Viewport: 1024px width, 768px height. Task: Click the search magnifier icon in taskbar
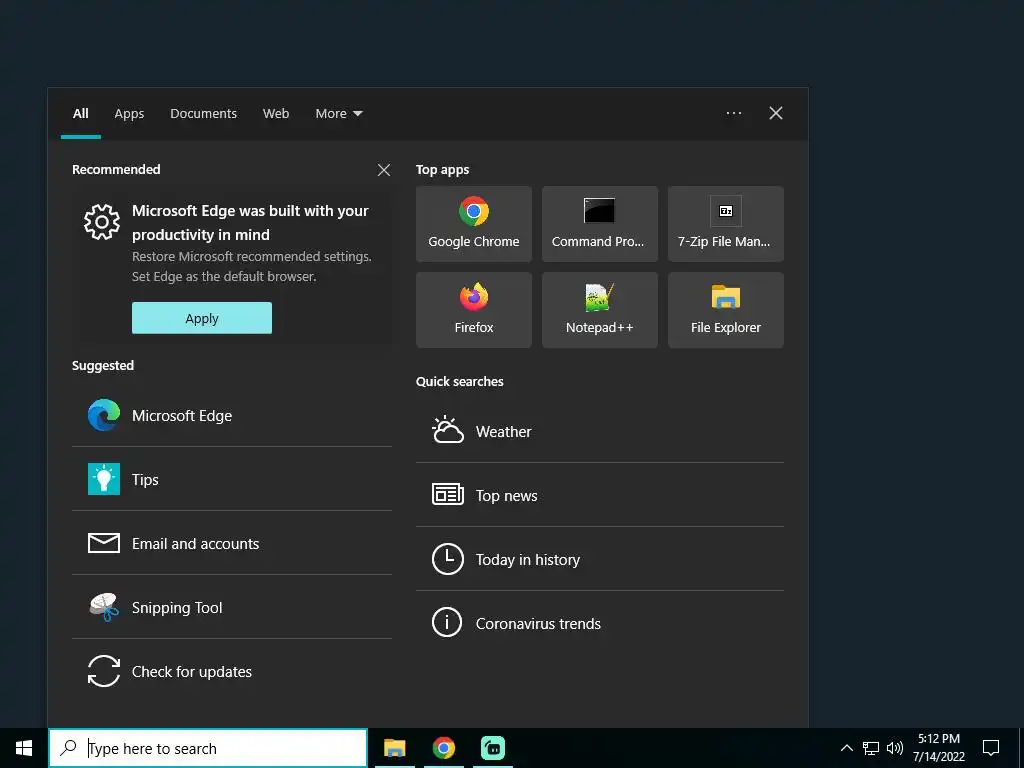point(68,748)
